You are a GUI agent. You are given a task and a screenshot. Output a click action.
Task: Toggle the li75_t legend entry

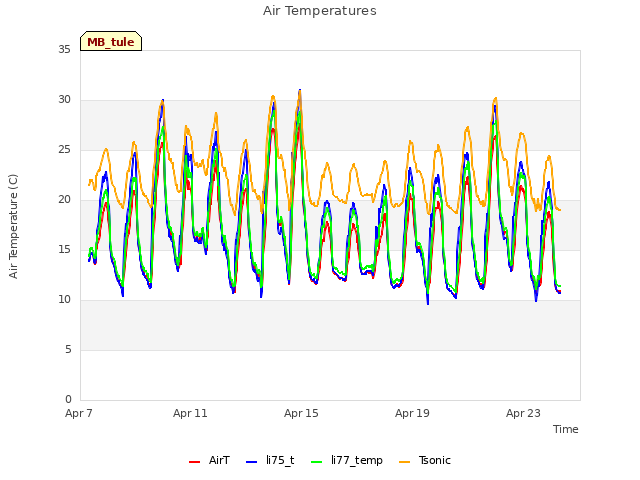pyautogui.click(x=270, y=460)
